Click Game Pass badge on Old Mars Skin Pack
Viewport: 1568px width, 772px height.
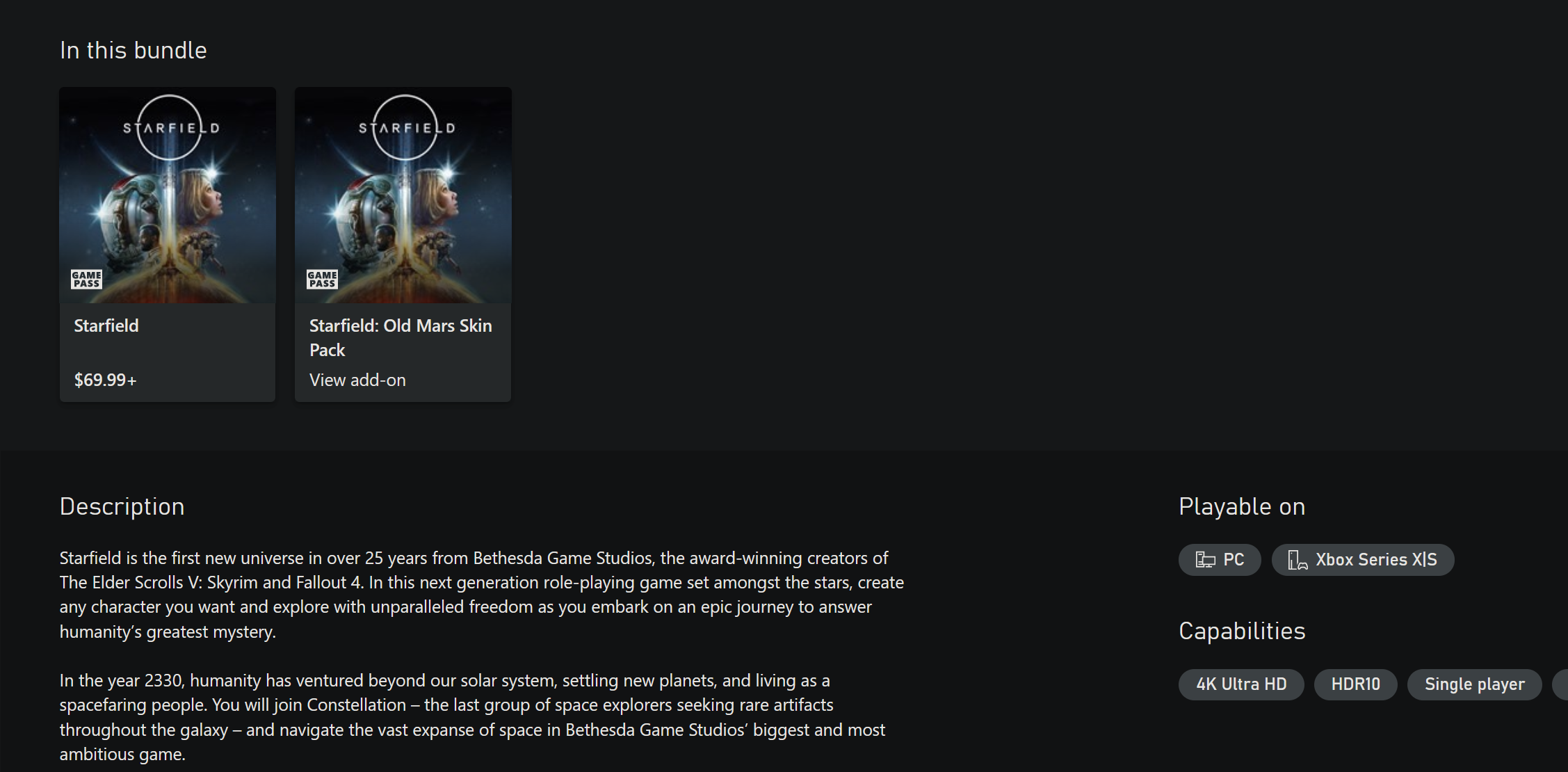point(322,280)
